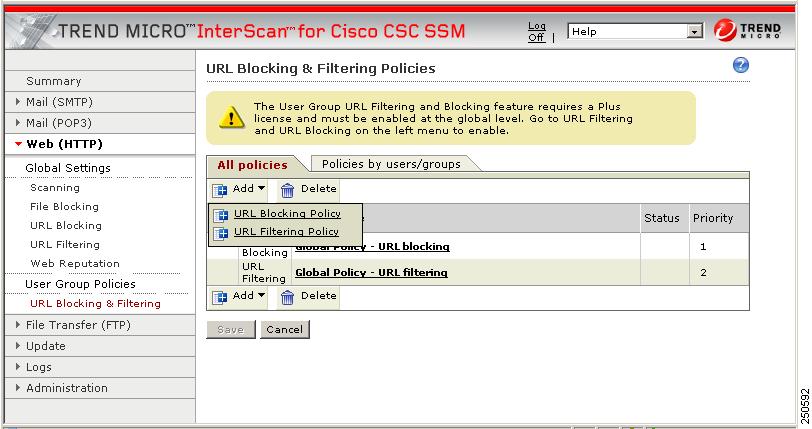812x429 pixels.
Task: Select Mail (POP3) menu label
Action: click(x=59, y=123)
